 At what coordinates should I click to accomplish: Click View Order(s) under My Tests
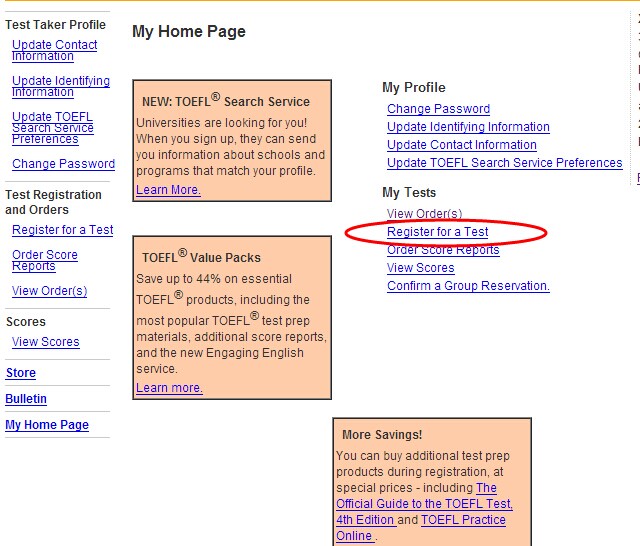(424, 214)
